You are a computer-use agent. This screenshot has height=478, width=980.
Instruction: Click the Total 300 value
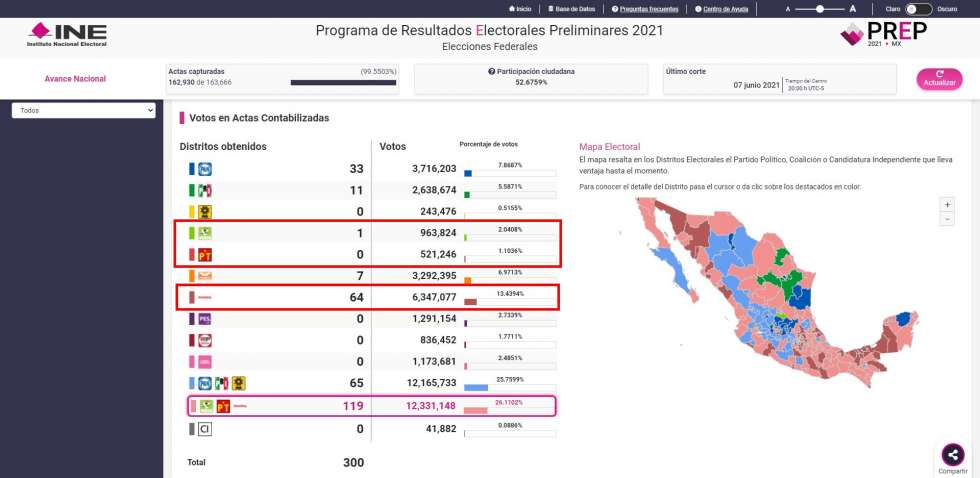[353, 463]
